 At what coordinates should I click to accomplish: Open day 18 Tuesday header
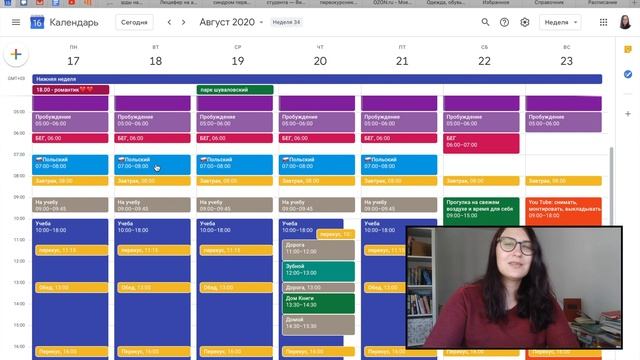[x=156, y=61]
